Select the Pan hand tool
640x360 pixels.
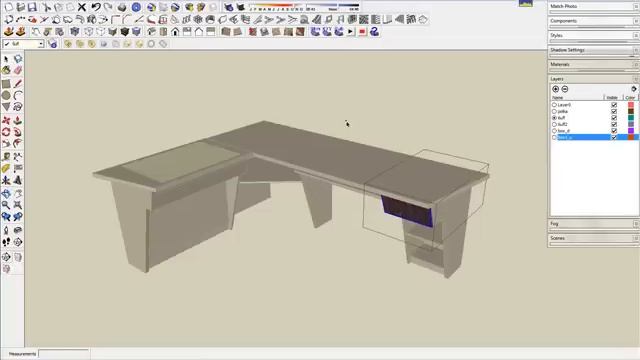tap(18, 193)
